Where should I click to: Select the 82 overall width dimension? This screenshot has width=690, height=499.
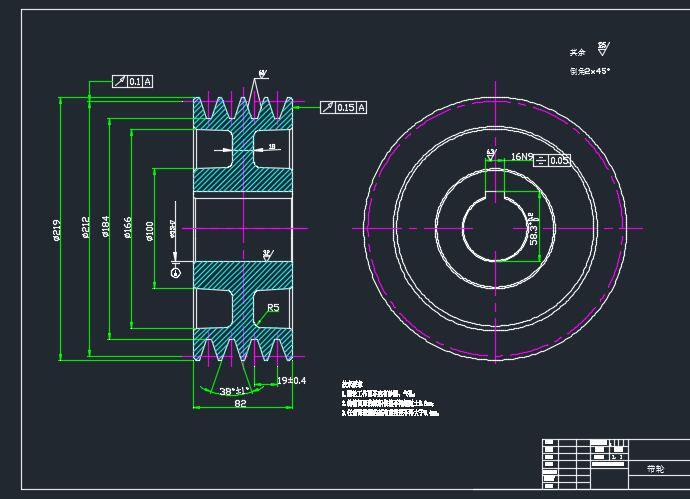tap(240, 403)
